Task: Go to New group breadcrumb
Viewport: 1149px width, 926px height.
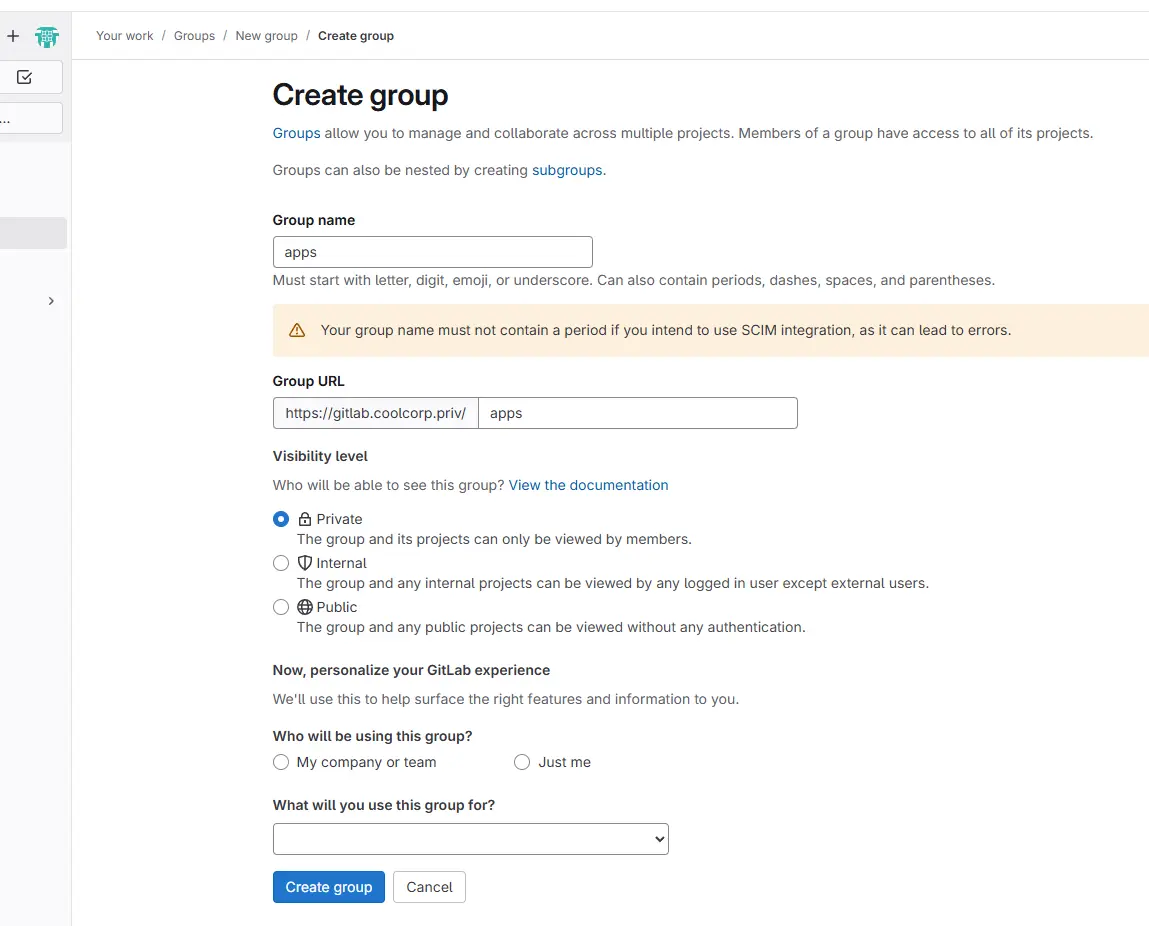Action: [266, 36]
